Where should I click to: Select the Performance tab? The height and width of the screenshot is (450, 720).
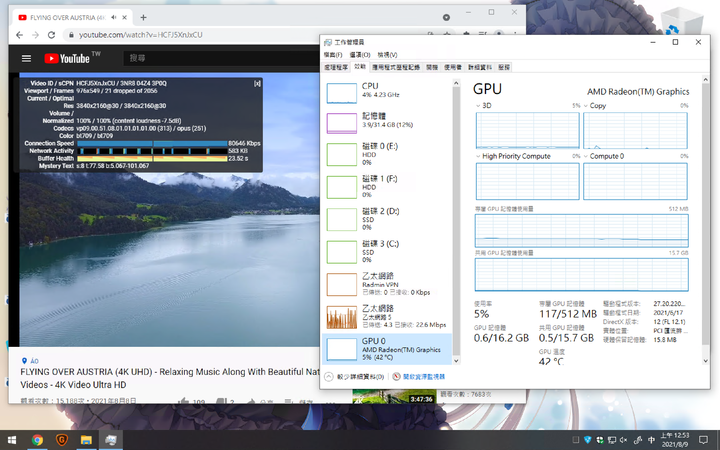click(x=360, y=67)
